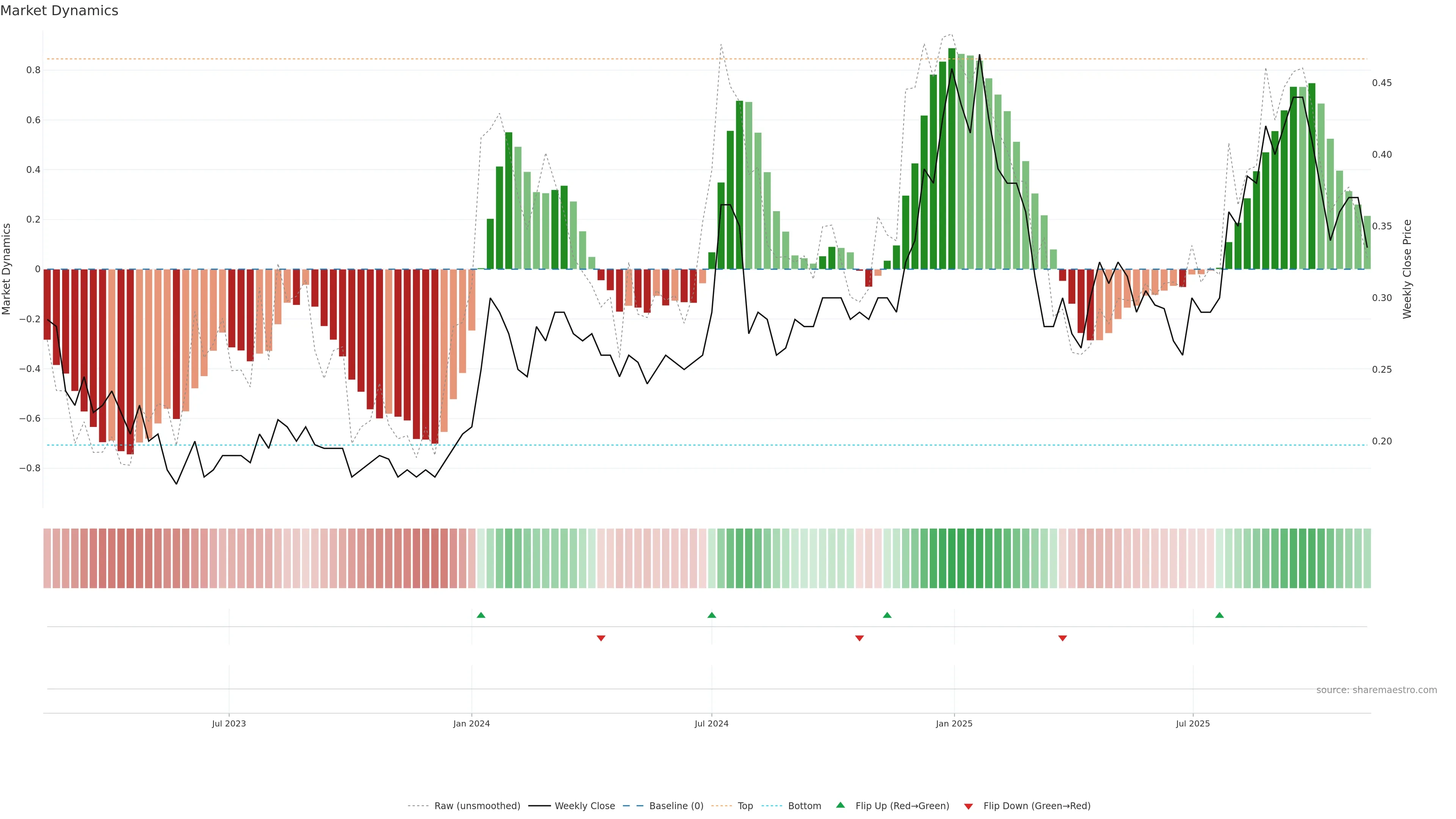Click the Jul 2023 x-axis label

click(x=229, y=723)
